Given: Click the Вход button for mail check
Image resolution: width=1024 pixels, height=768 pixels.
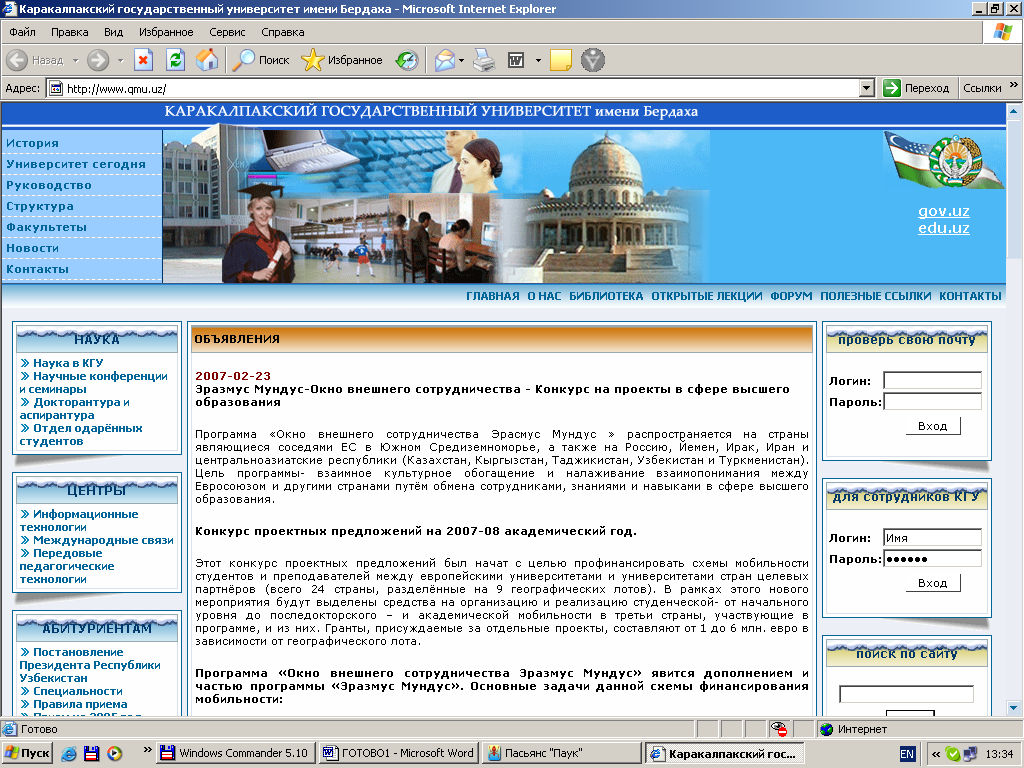Looking at the screenshot, I should click(x=933, y=426).
